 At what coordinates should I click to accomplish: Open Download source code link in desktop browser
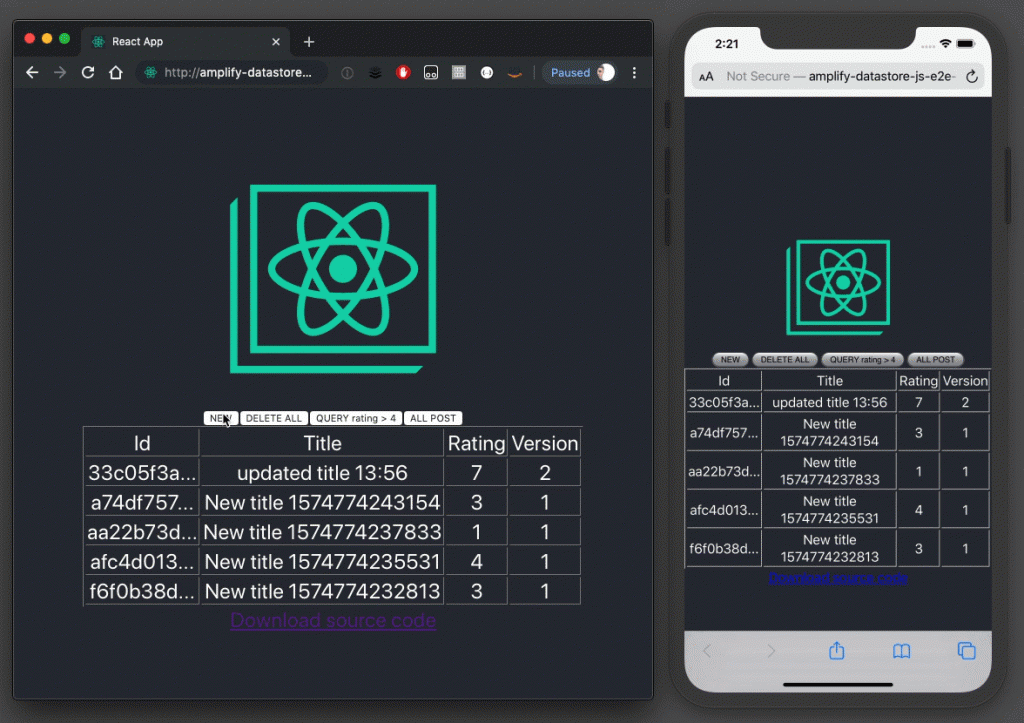pos(333,620)
